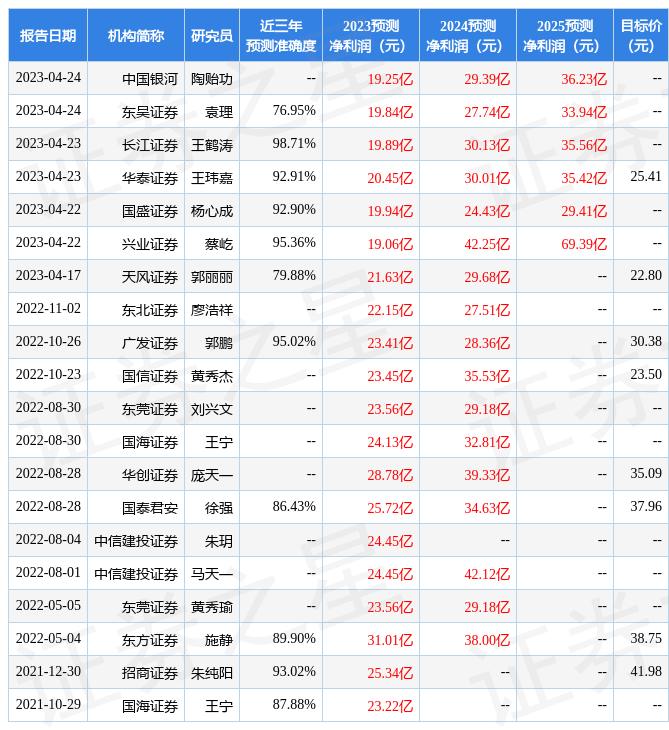Click target price 41.98
669x730 pixels.
click(646, 672)
